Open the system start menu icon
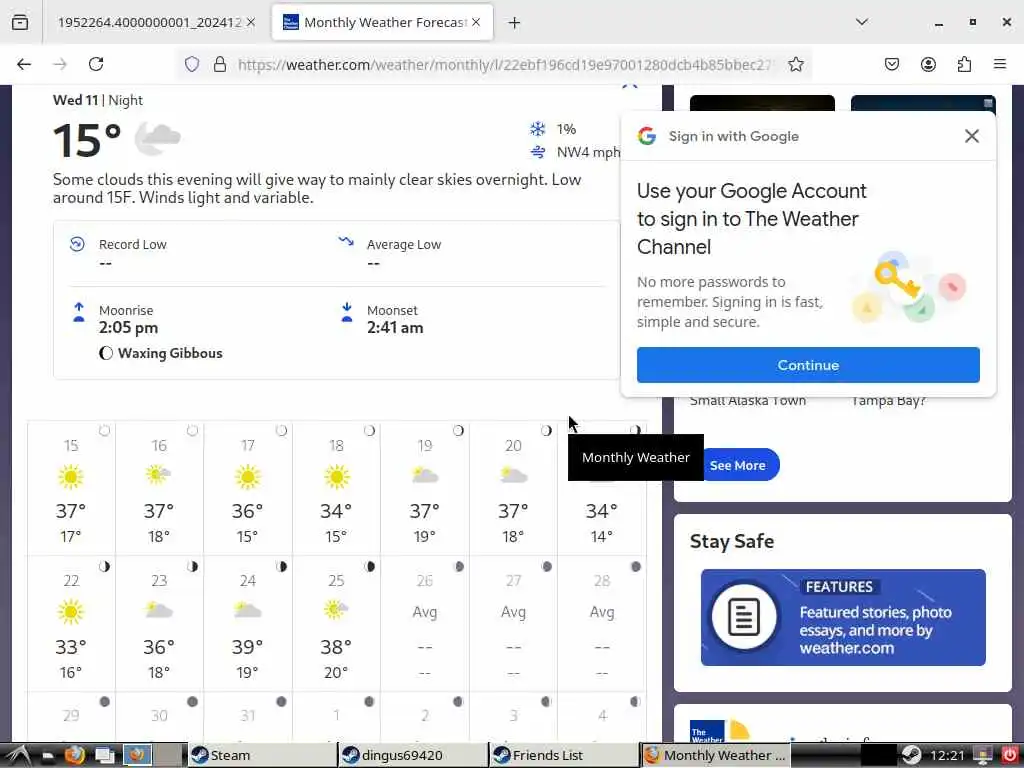 pos(18,755)
